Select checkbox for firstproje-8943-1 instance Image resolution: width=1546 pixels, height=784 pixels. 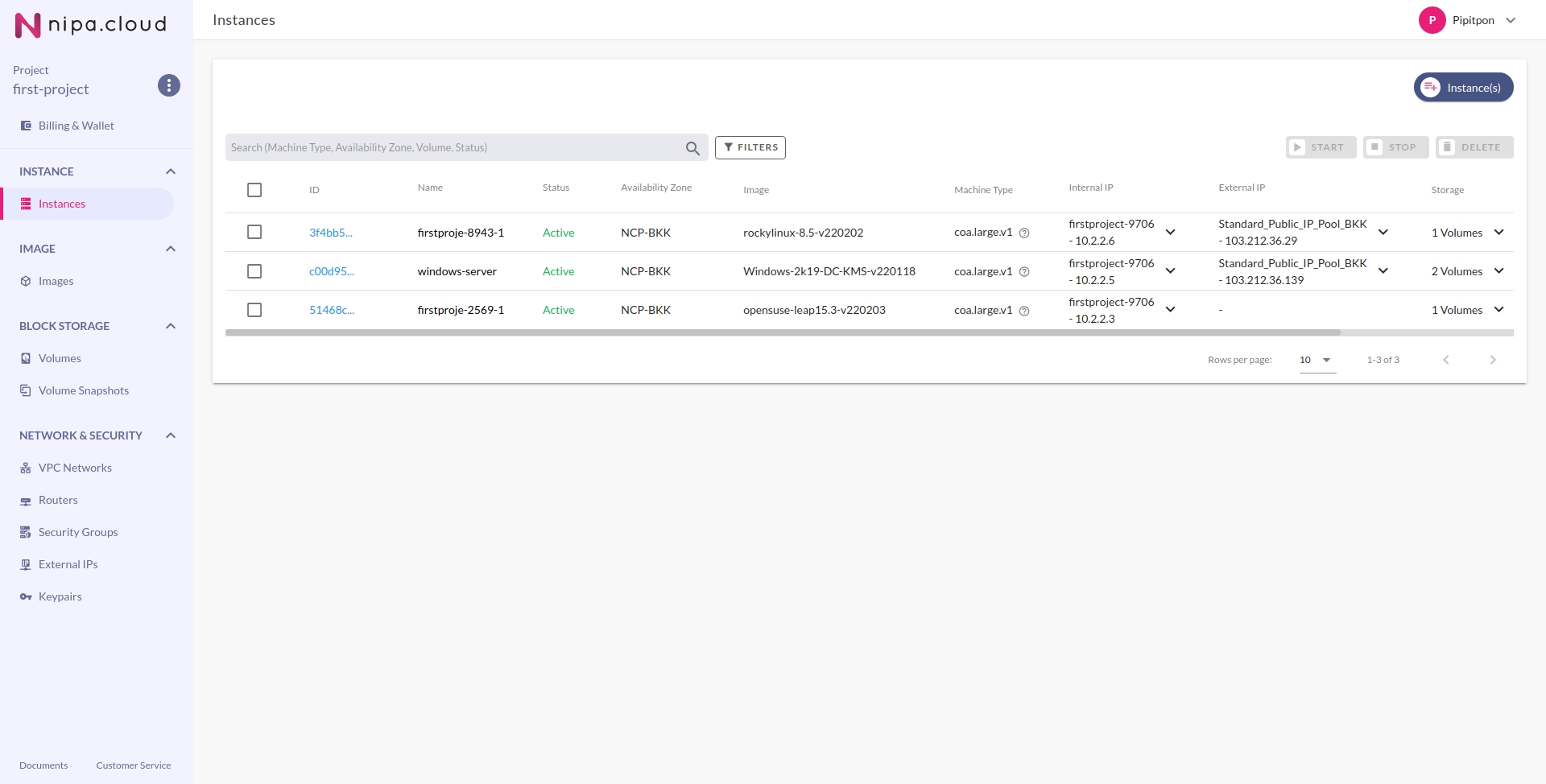coord(254,233)
